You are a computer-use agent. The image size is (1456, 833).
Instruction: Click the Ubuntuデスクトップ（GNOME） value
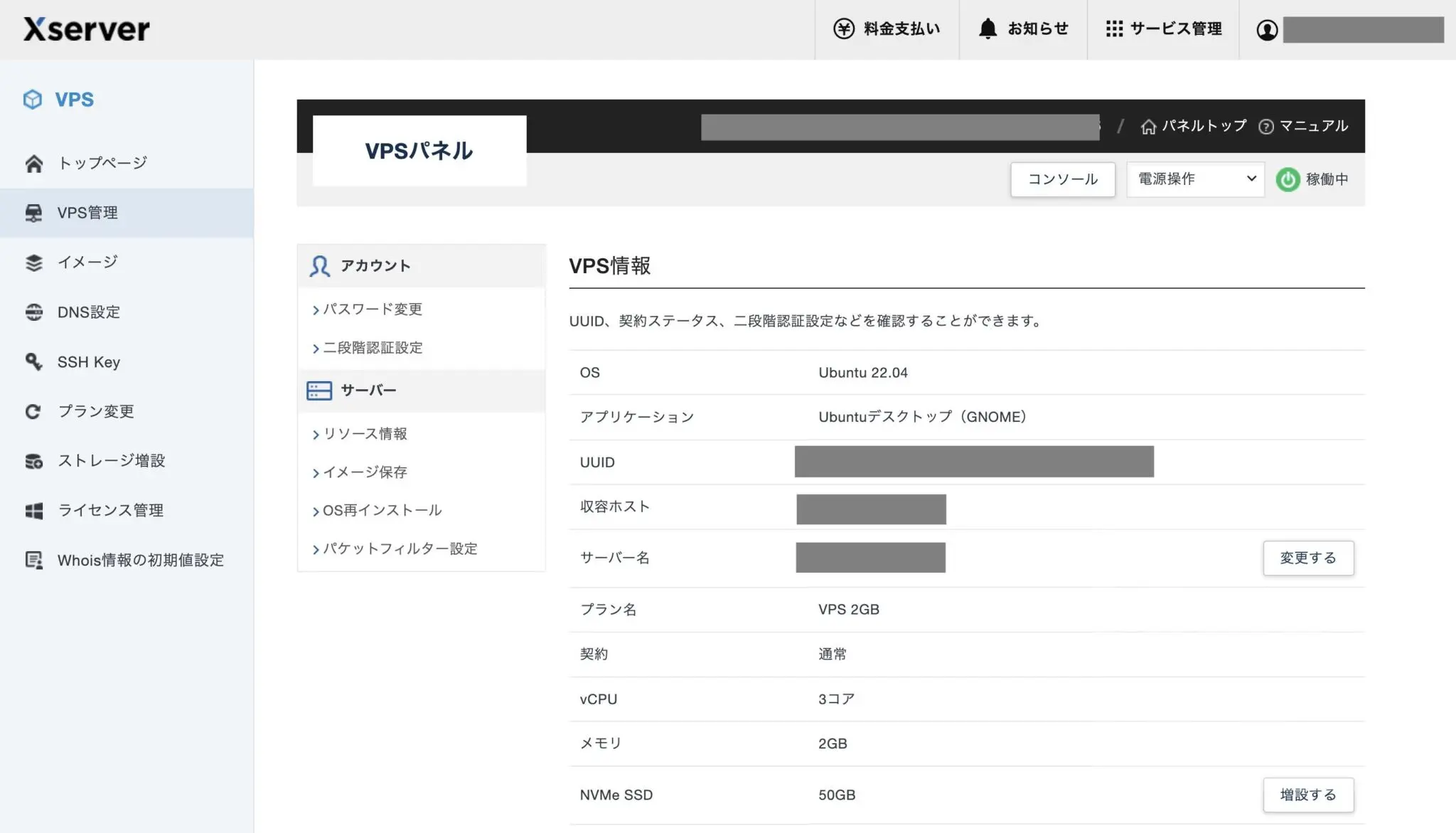pyautogui.click(x=922, y=417)
